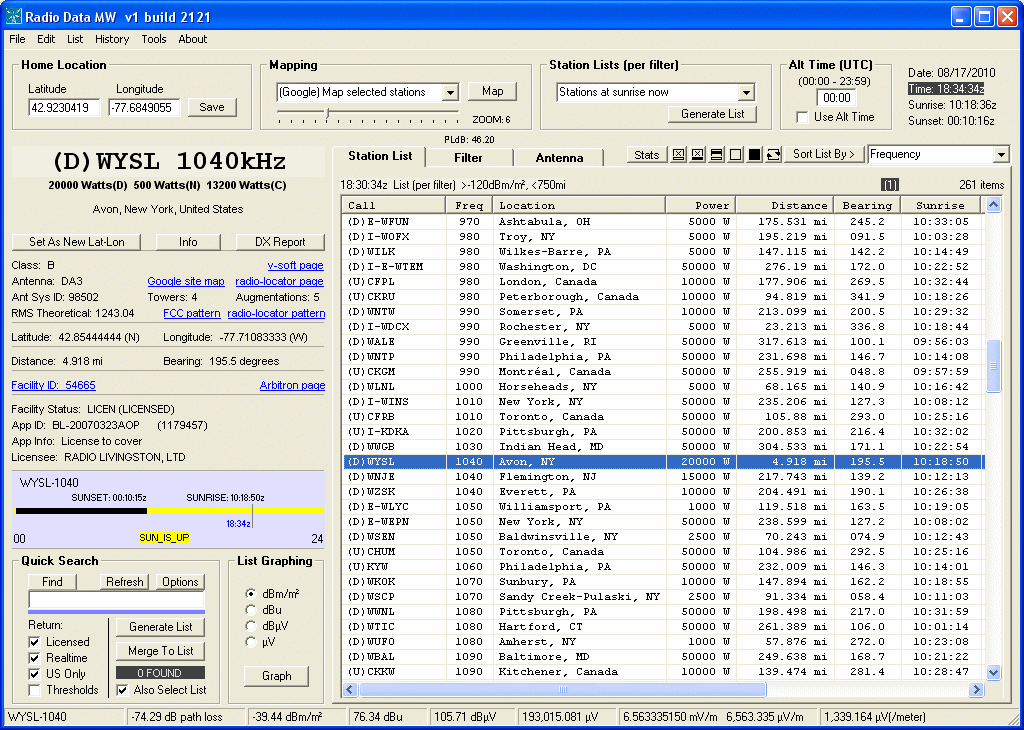Click the swap-arrows toolbar icon
The image size is (1024, 730).
click(x=771, y=155)
